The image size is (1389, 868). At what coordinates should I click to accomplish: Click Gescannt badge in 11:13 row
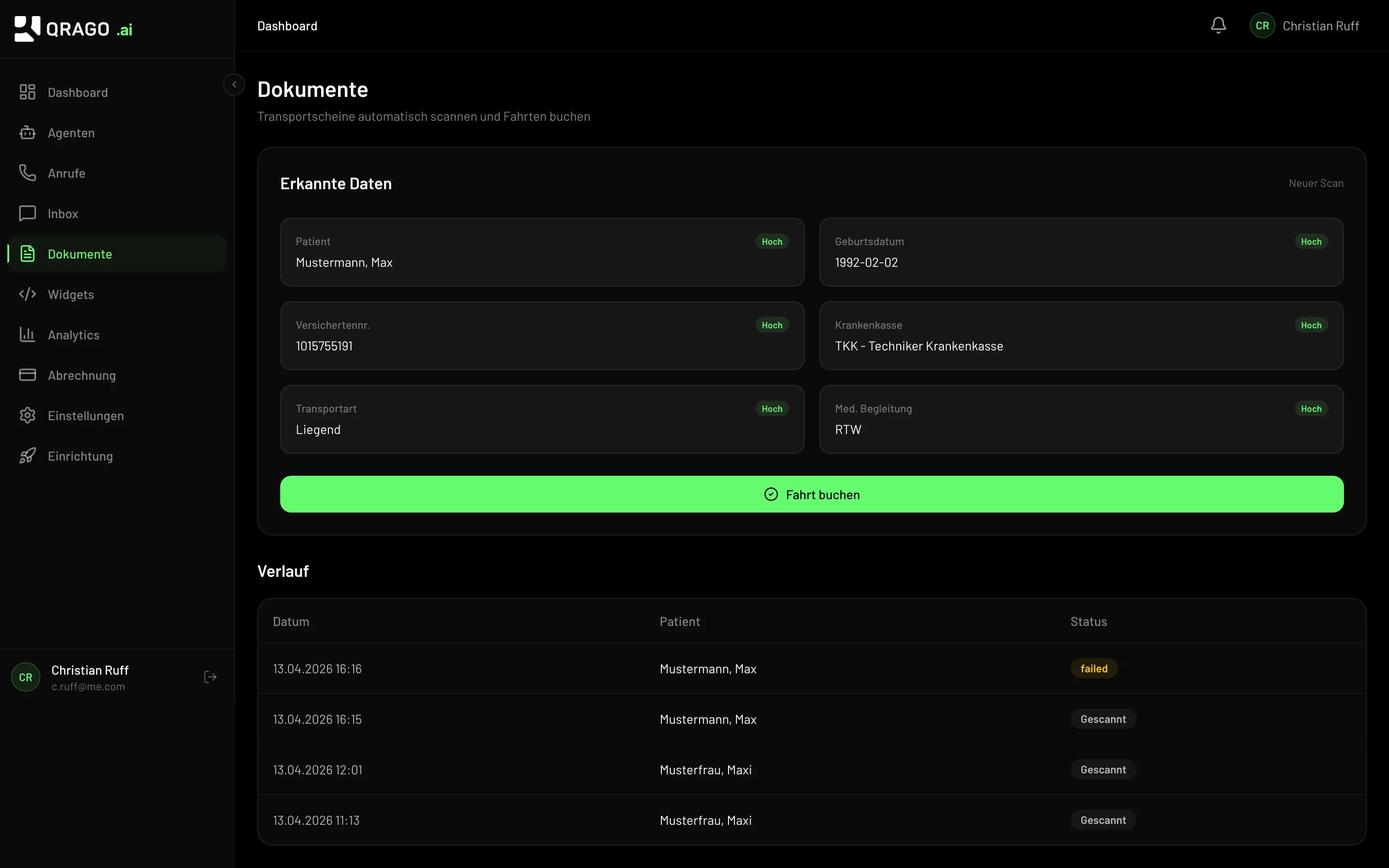click(1103, 820)
